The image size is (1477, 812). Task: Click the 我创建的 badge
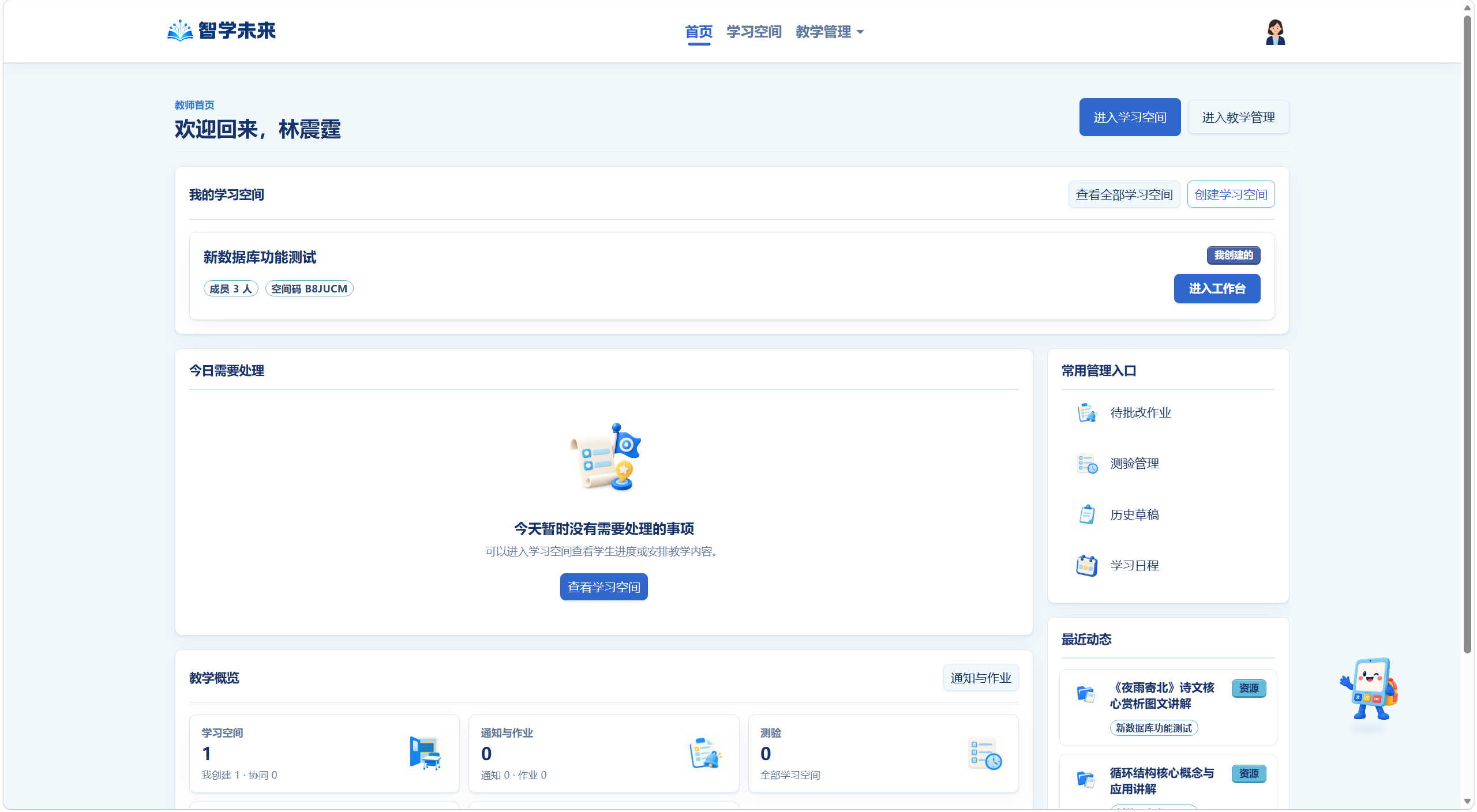click(x=1234, y=255)
